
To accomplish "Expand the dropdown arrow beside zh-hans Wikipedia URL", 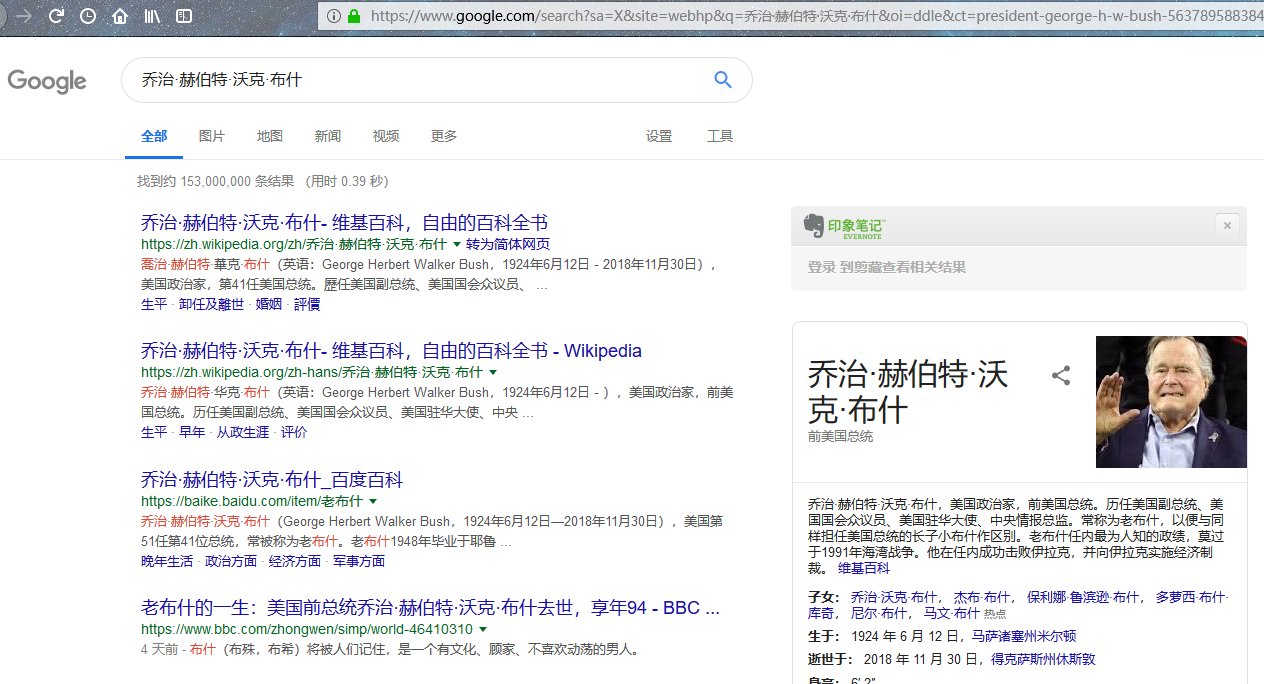I will coord(493,372).
